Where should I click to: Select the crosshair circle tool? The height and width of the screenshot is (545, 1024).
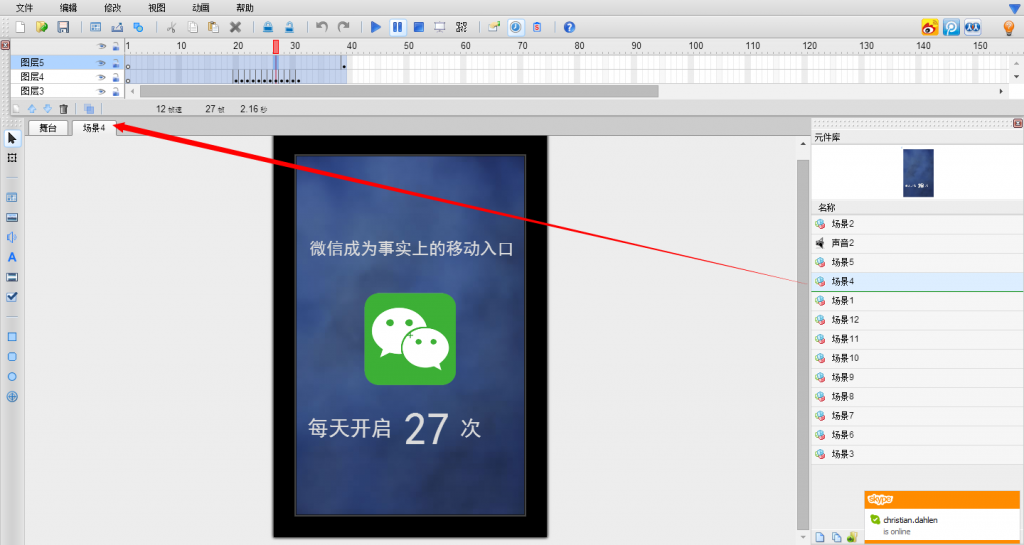(x=12, y=397)
